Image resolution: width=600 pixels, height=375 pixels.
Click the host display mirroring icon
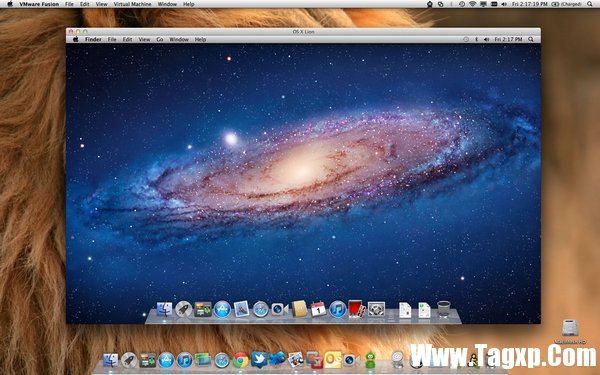[483, 4]
